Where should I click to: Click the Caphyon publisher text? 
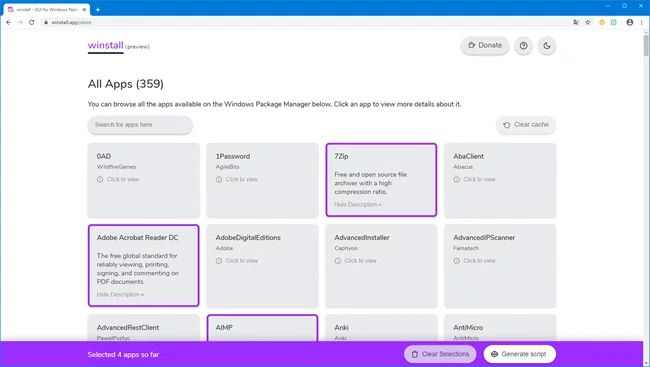(x=346, y=248)
